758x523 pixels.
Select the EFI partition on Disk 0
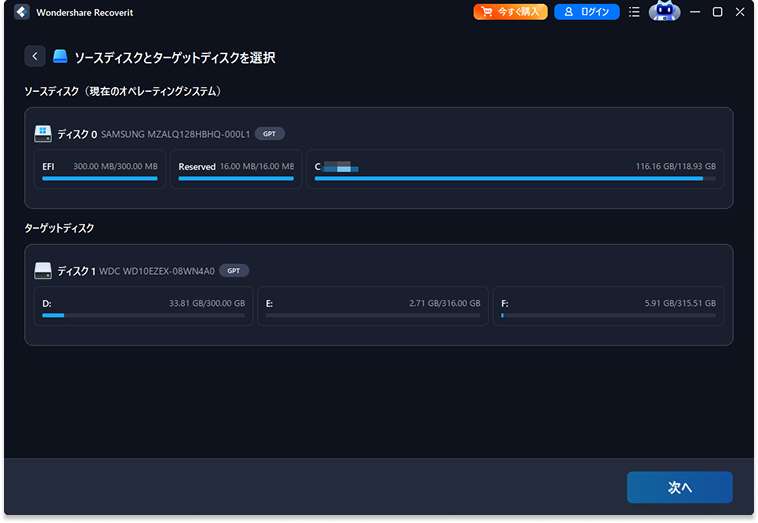point(100,170)
